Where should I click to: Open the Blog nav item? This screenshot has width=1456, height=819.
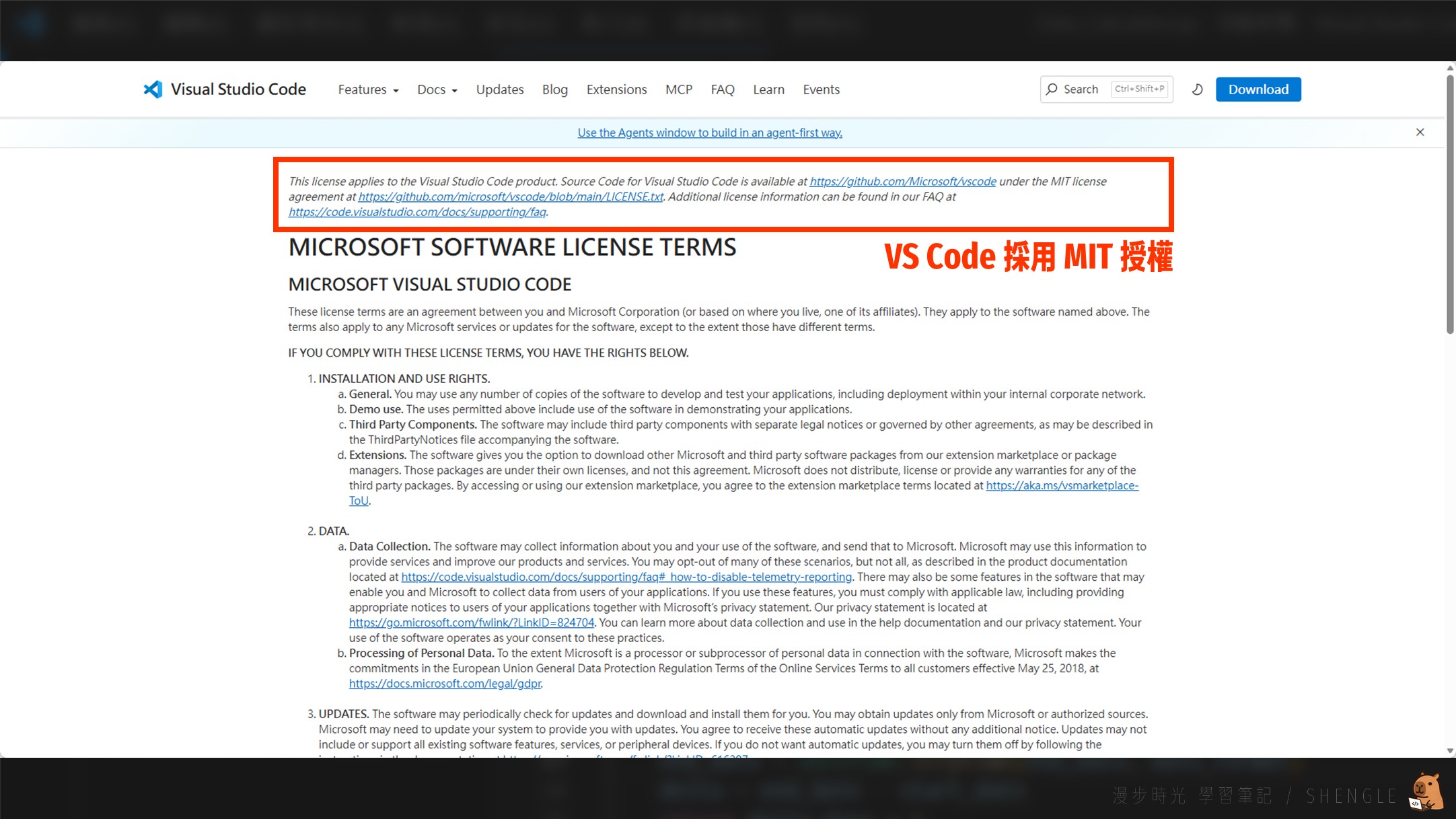pyautogui.click(x=555, y=90)
